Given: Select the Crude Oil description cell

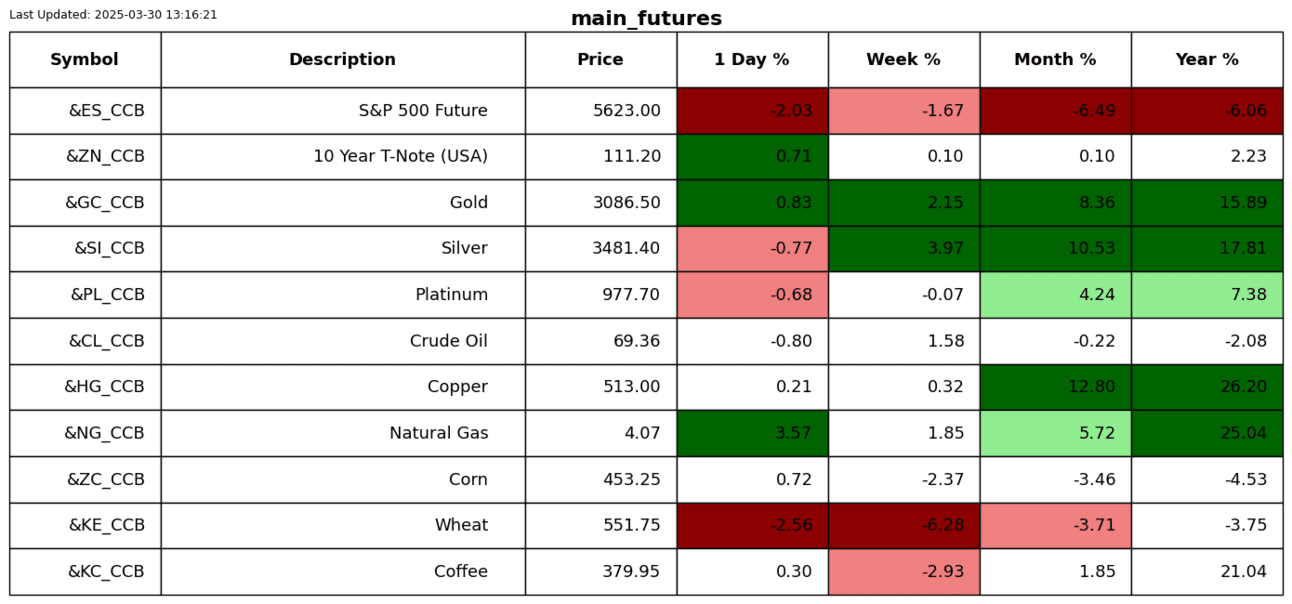Looking at the screenshot, I should point(449,341).
